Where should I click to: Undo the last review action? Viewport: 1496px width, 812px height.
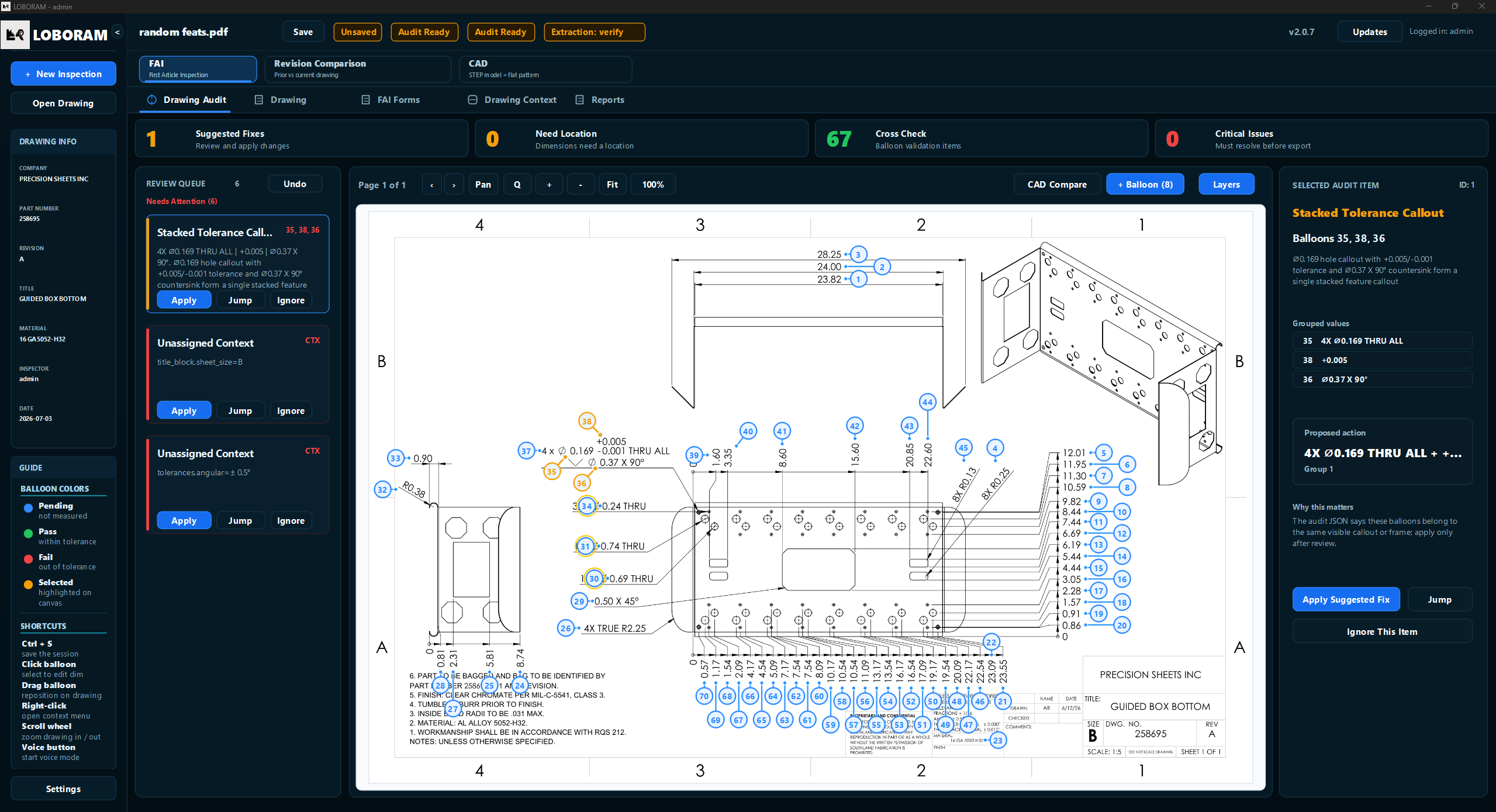295,184
